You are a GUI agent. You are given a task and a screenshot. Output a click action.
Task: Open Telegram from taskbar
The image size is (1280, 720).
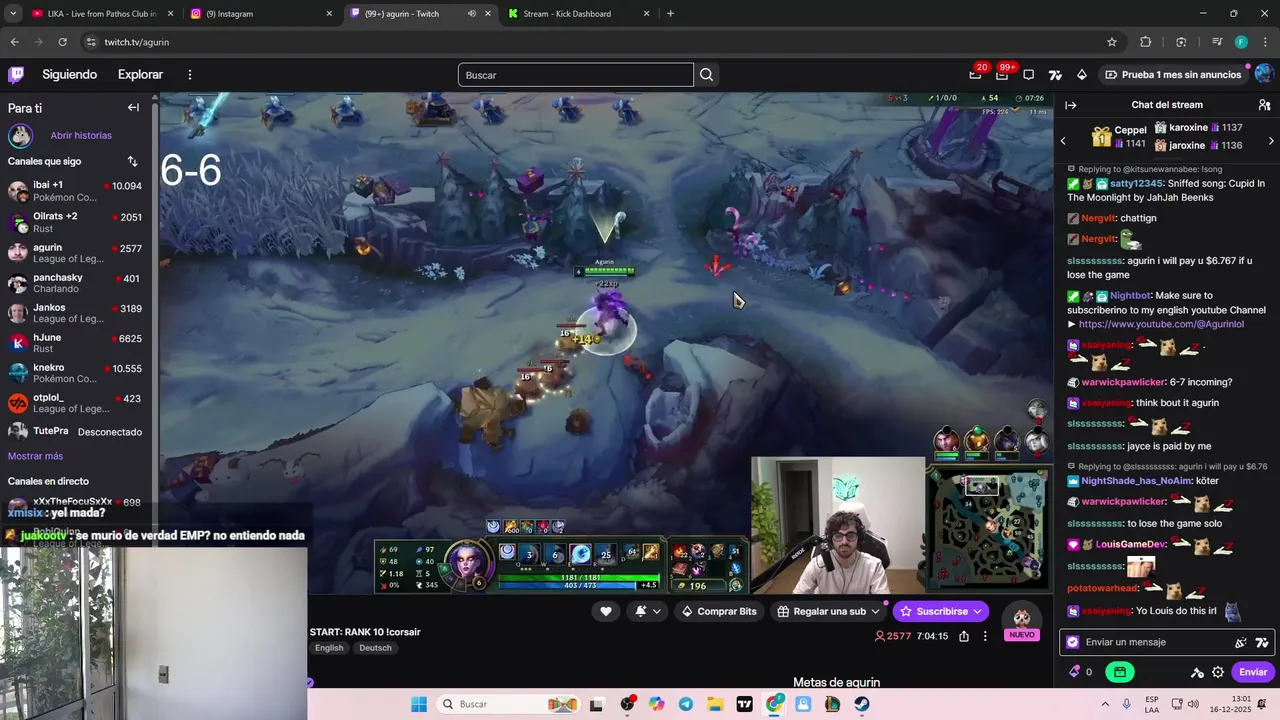[x=685, y=704]
